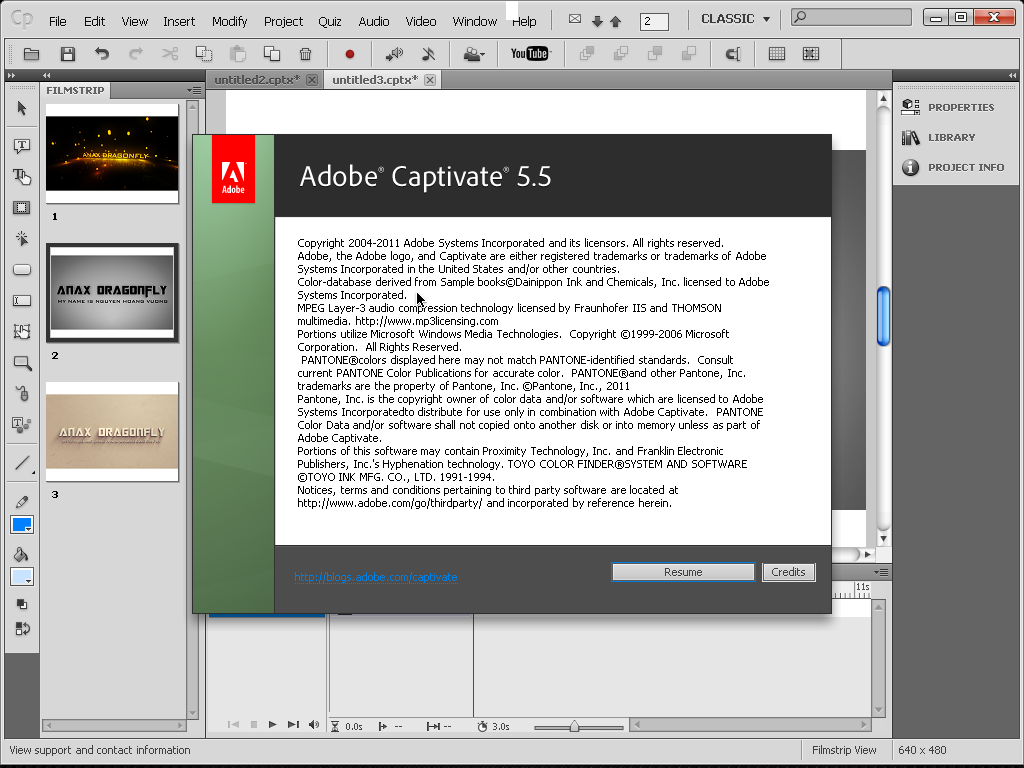Select the Text Entry Box tool

[22, 300]
